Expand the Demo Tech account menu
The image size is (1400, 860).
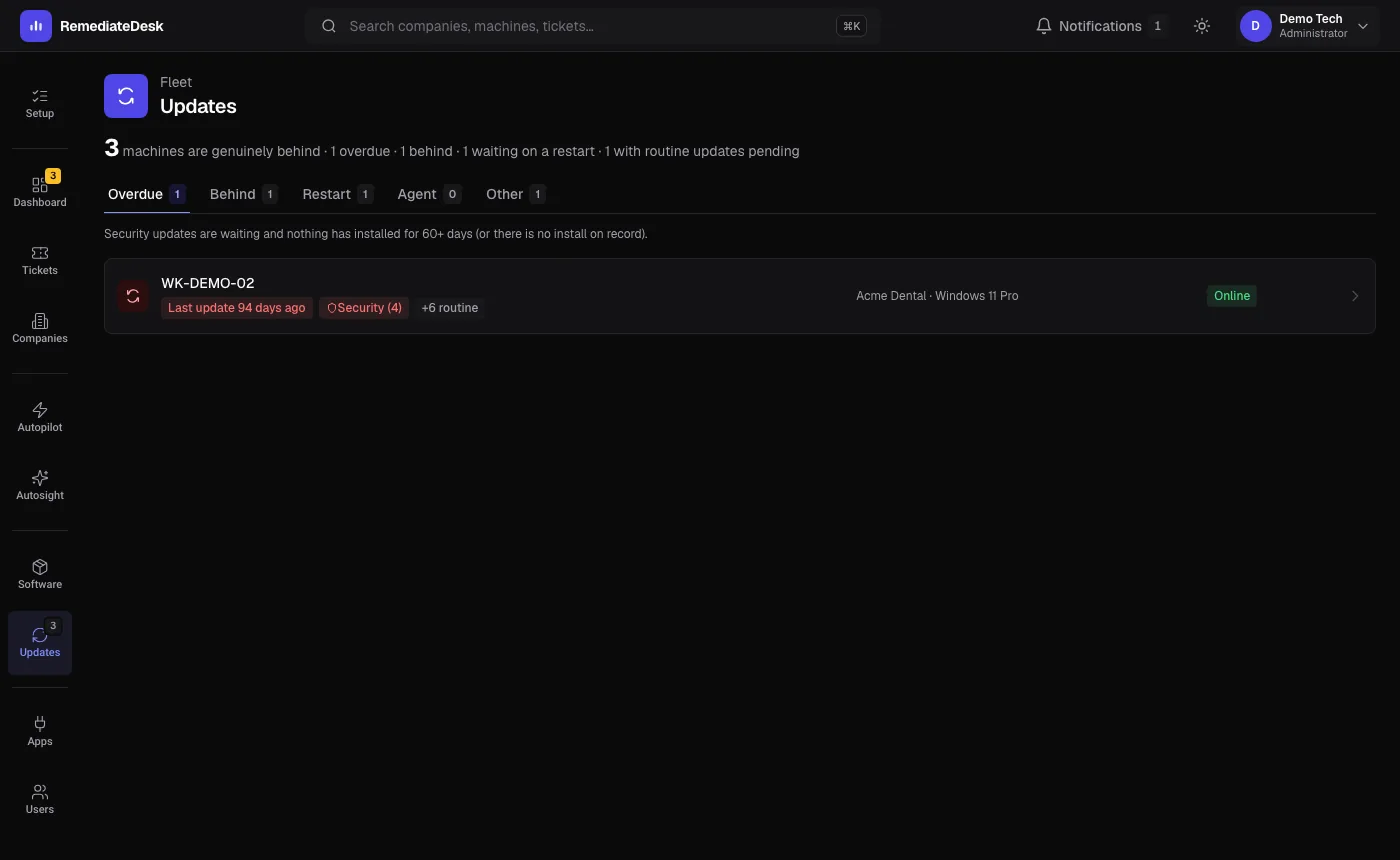1362,26
